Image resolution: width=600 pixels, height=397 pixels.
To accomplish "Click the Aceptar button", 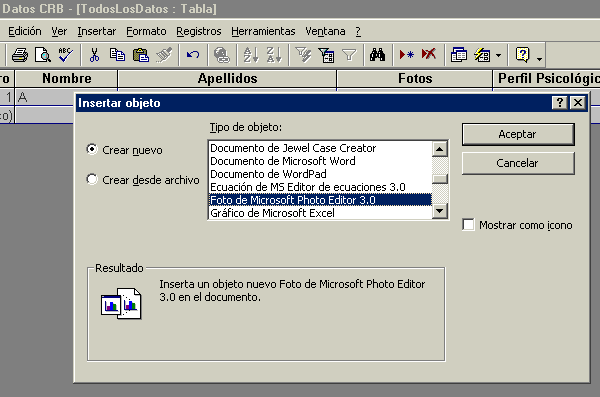I will pyautogui.click(x=518, y=134).
